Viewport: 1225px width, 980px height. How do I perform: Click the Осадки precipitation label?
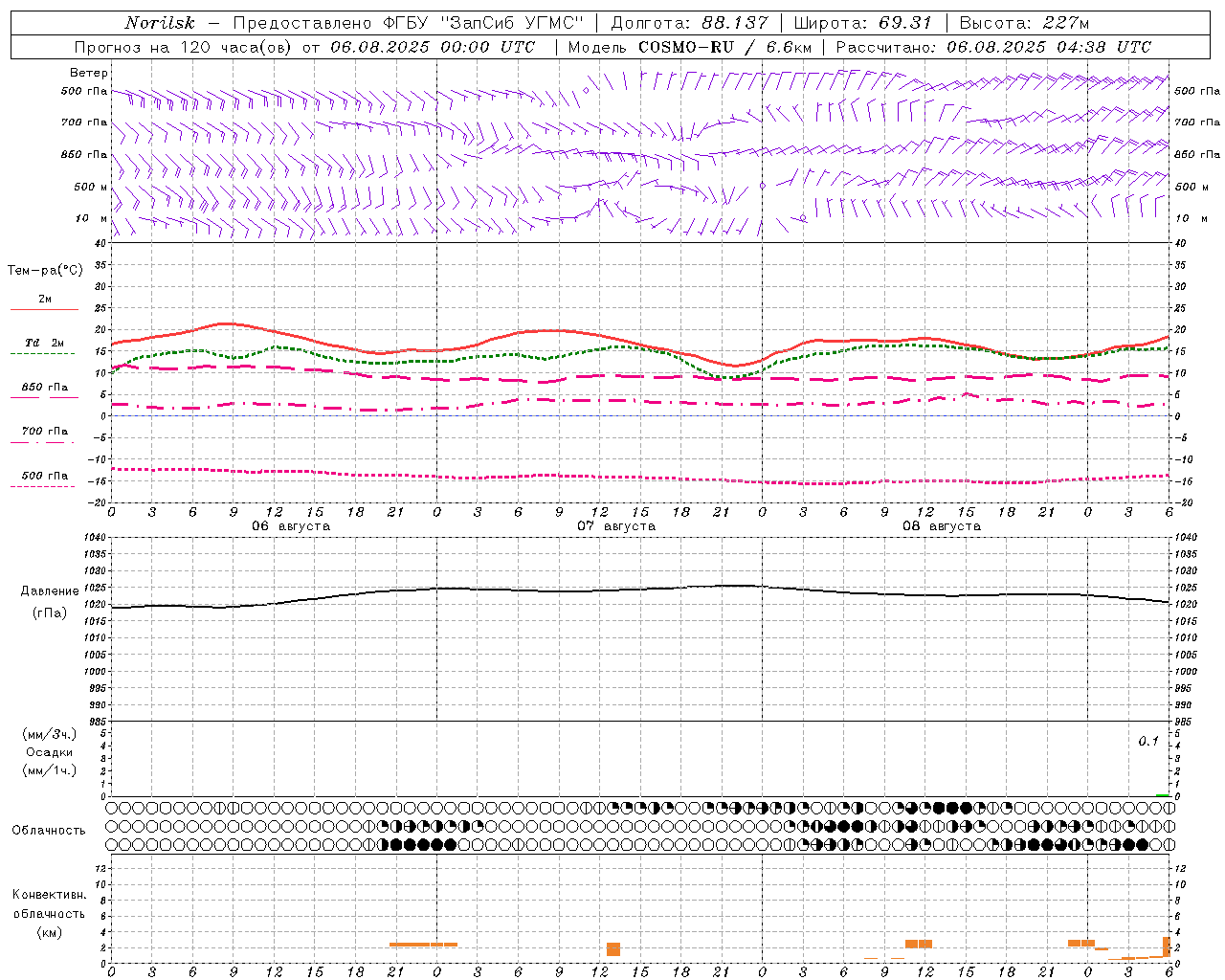(49, 752)
